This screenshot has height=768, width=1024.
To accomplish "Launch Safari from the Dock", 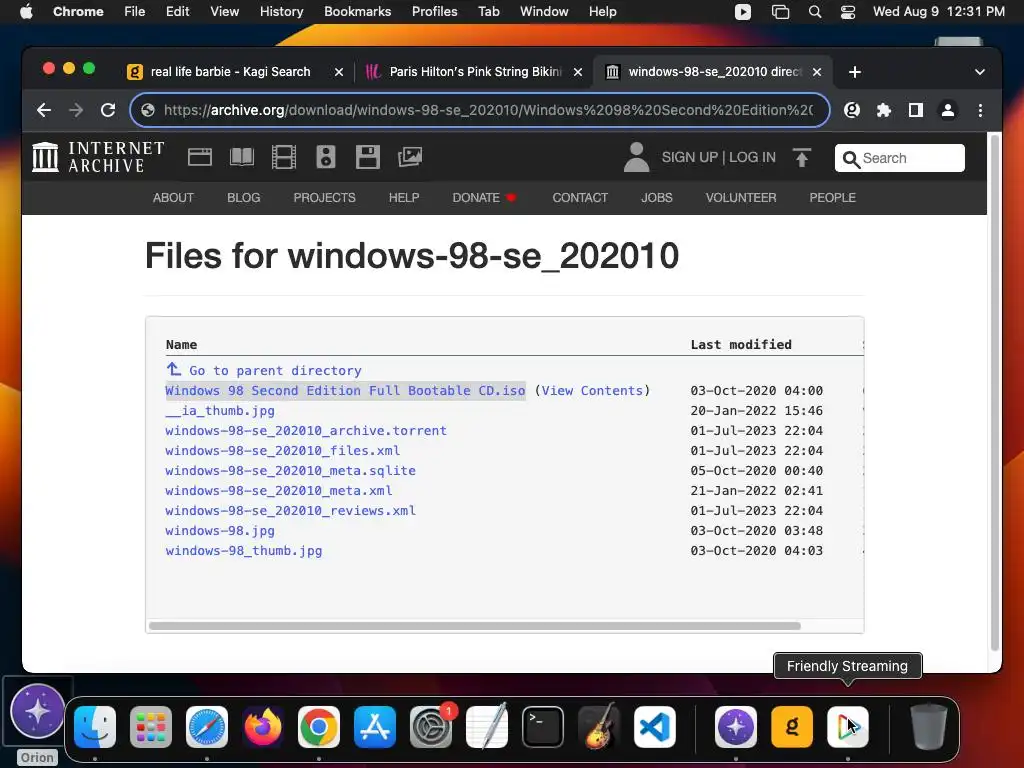I will (207, 727).
